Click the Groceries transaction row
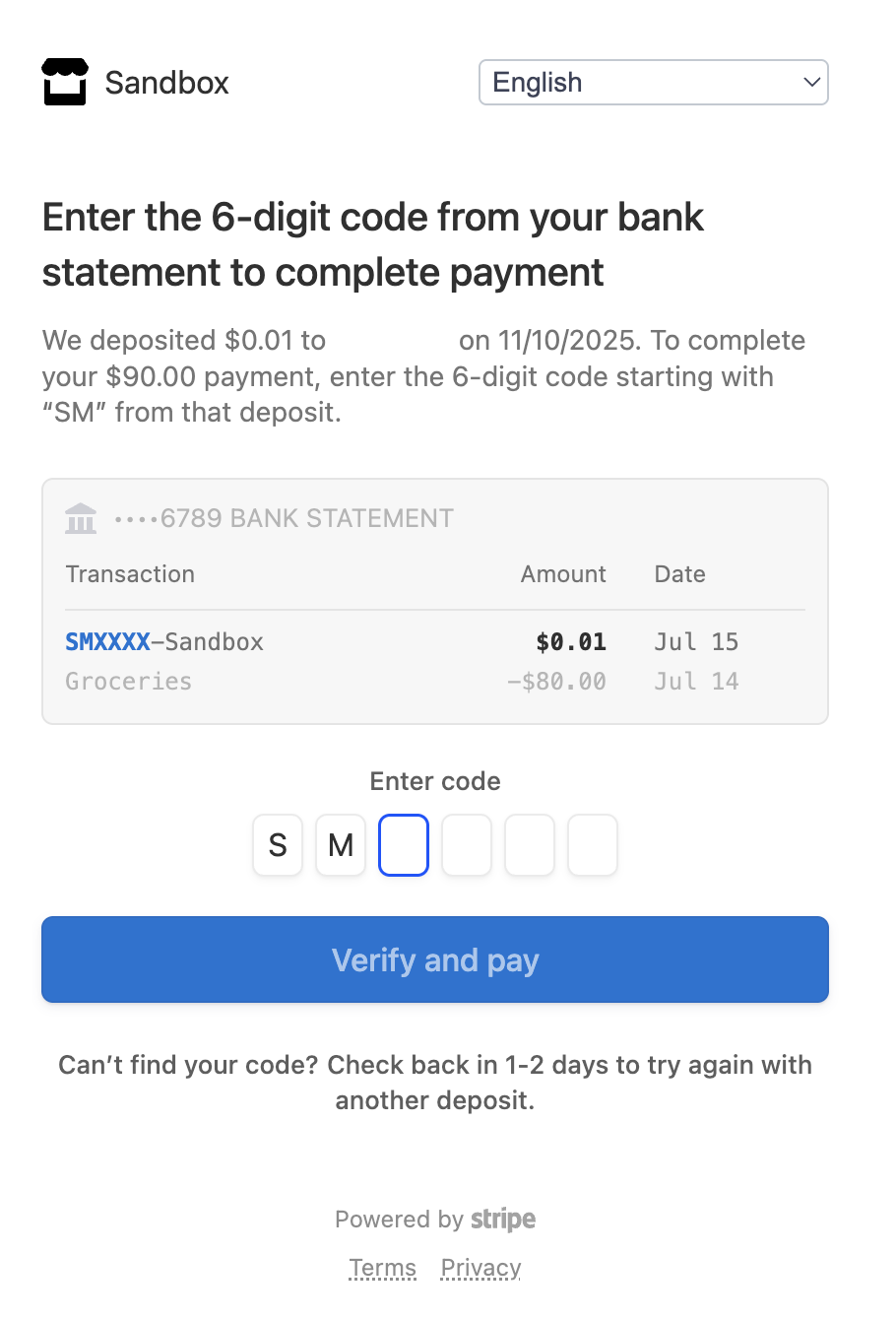896x1320 pixels. tap(129, 682)
